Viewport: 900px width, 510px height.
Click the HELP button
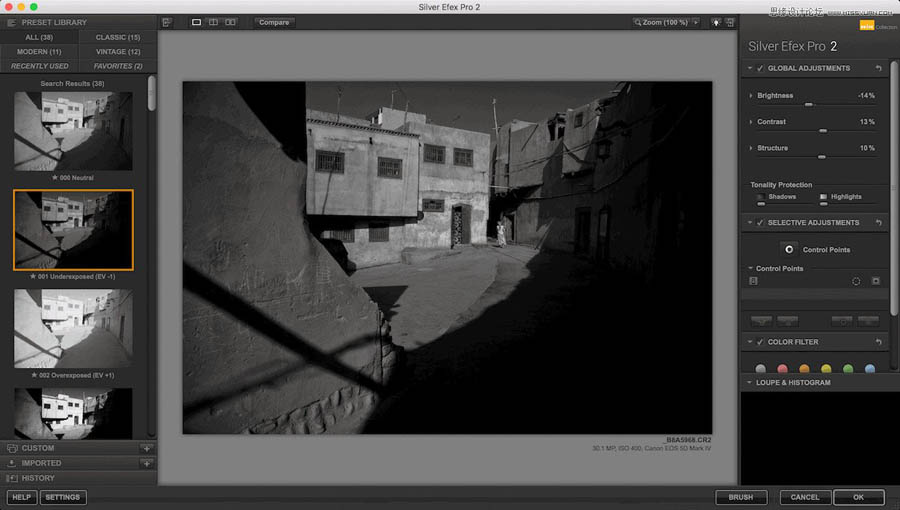22,497
